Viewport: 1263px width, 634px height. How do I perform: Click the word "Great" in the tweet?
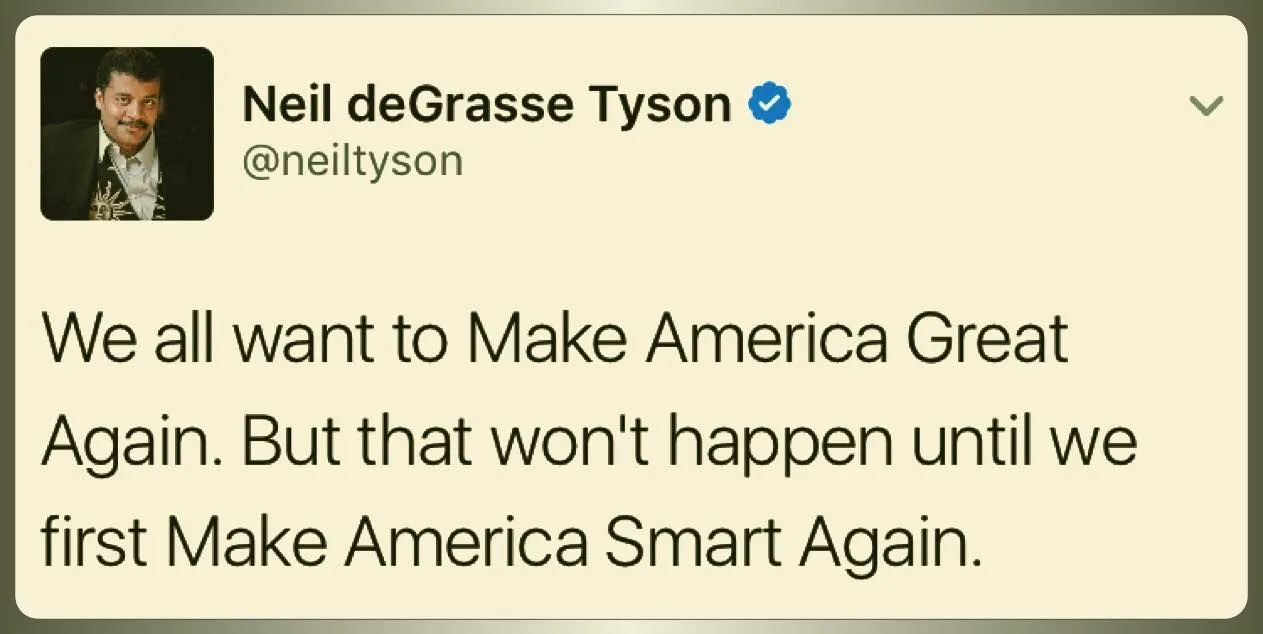(x=986, y=340)
